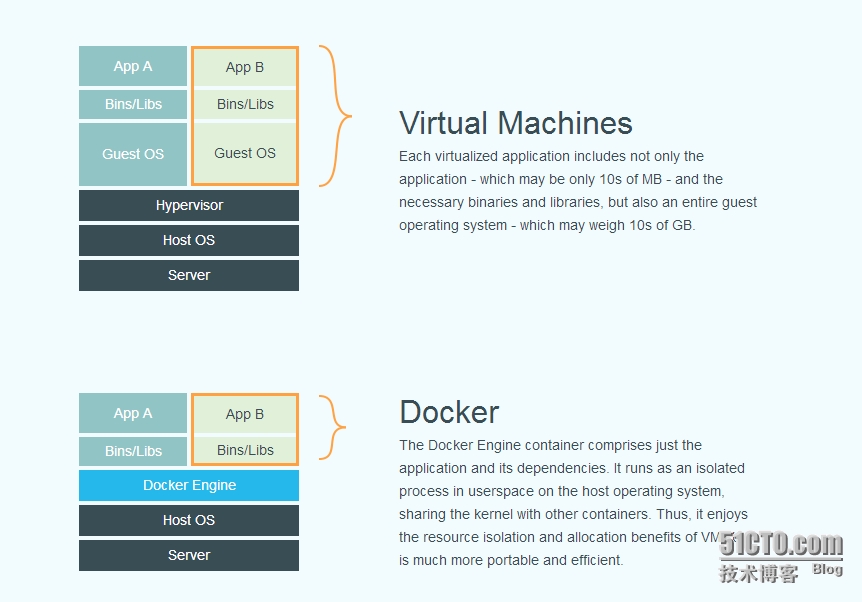
Task: Click the text 'necessary binaries and libraries, but also an entire guest'
Action: click(578, 202)
